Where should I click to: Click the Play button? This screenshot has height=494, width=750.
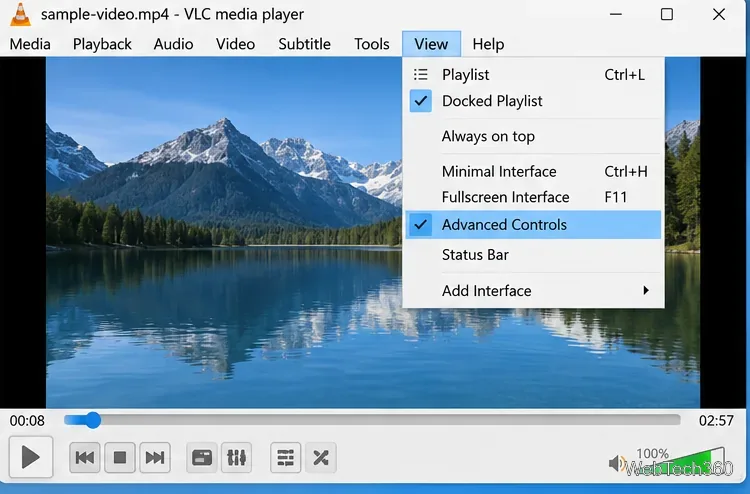tap(31, 457)
